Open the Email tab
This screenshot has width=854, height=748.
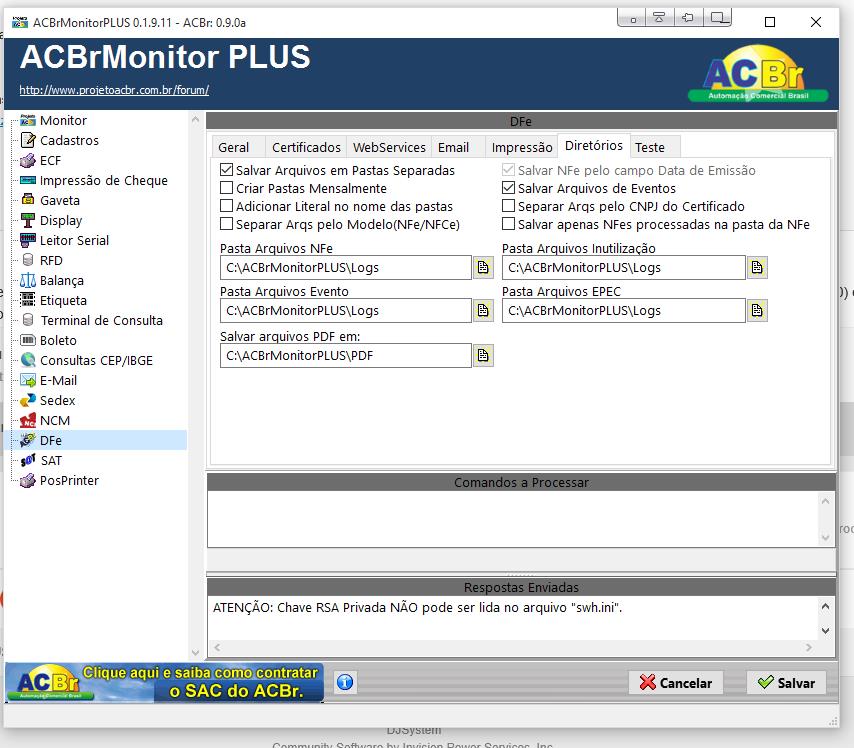(458, 147)
